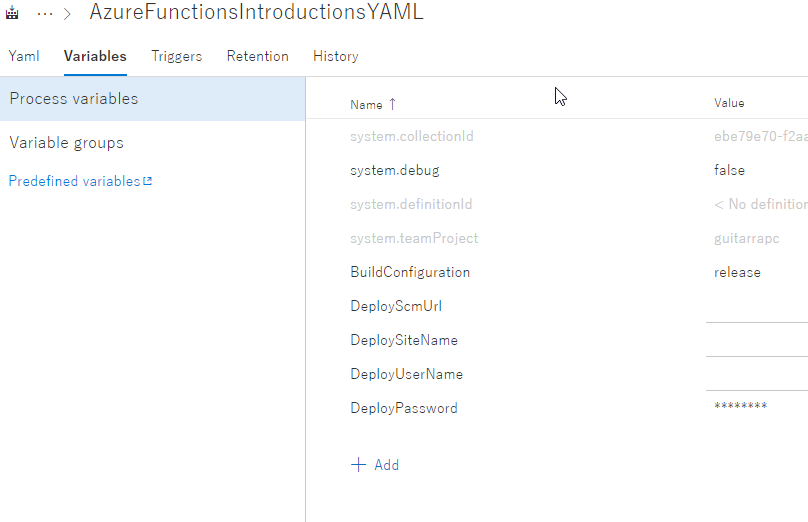Edit the DeployScmUrl value field
The height and width of the screenshot is (522, 808).
756,307
